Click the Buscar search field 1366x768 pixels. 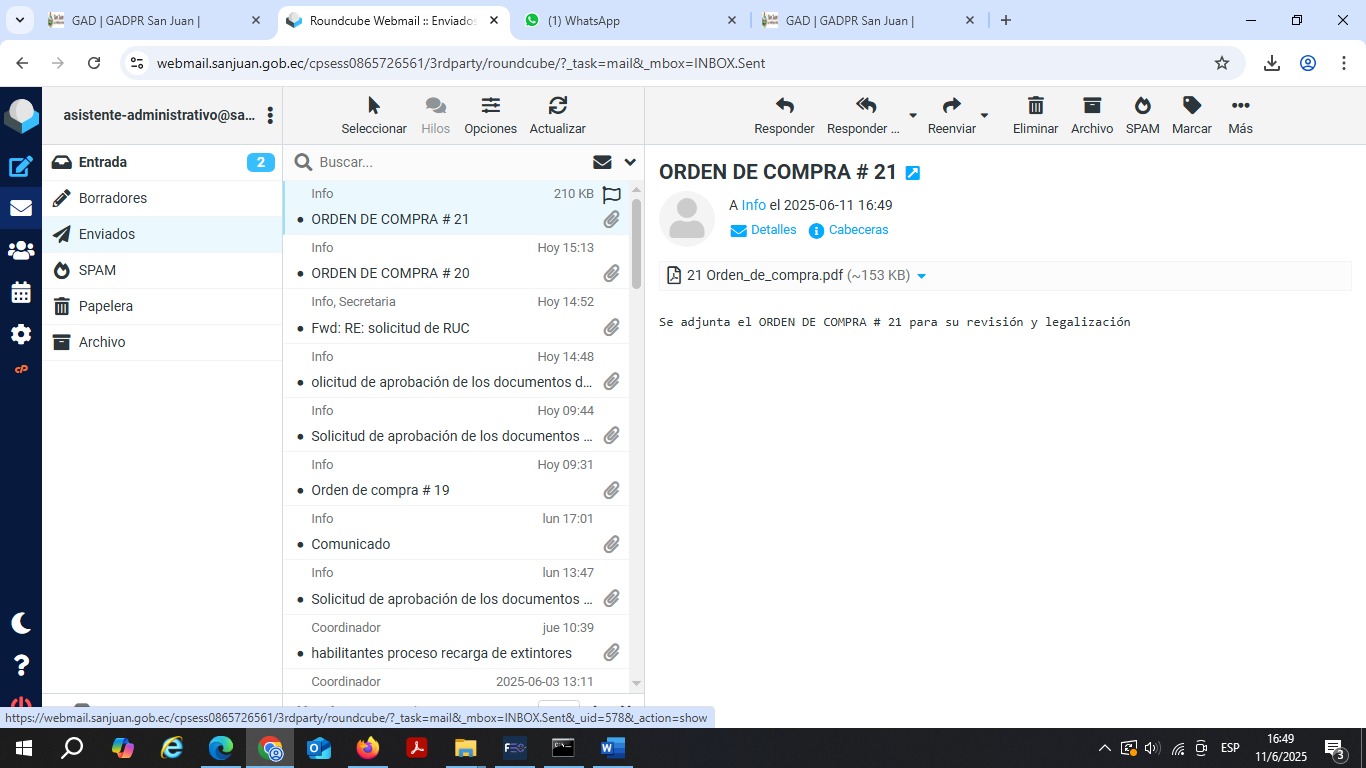[x=450, y=162]
